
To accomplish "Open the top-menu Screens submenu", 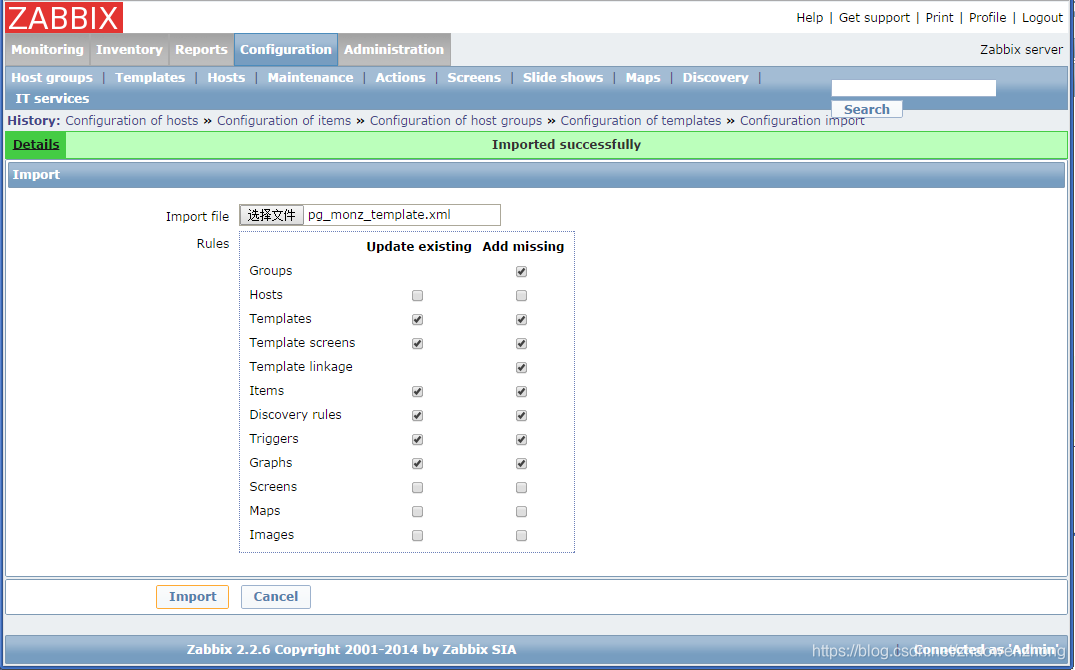I will (474, 77).
